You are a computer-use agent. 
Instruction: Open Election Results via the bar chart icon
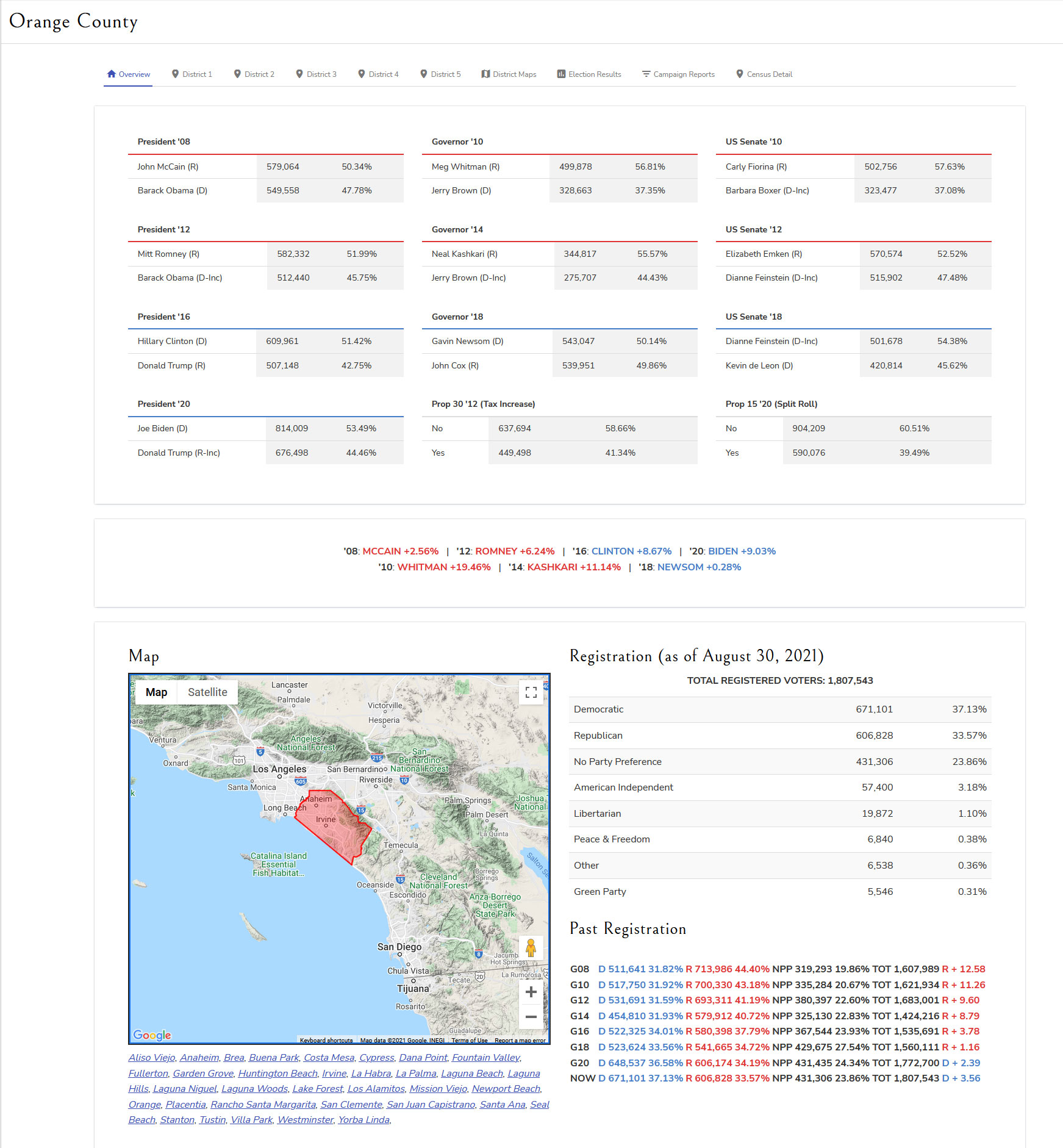click(561, 74)
